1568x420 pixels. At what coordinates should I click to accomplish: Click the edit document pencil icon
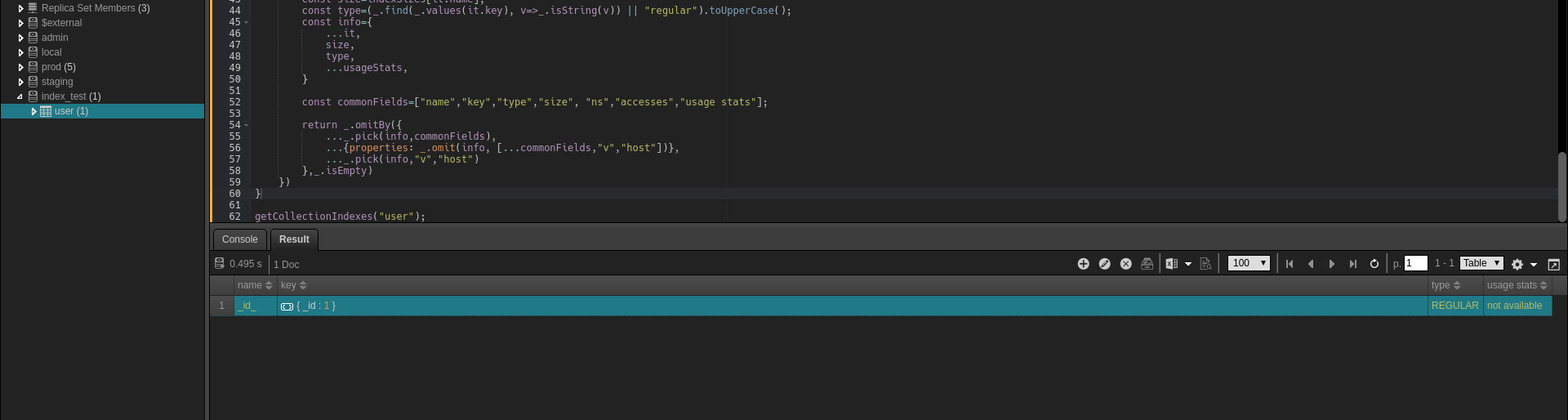pyautogui.click(x=1104, y=264)
